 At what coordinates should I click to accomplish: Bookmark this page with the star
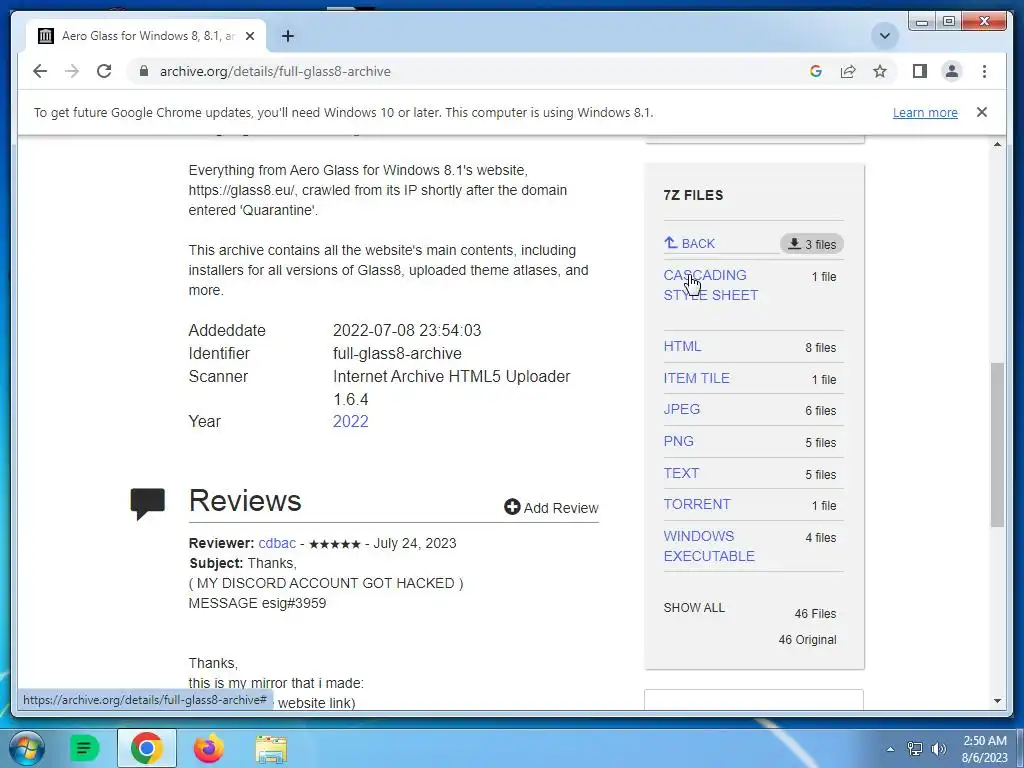[880, 71]
